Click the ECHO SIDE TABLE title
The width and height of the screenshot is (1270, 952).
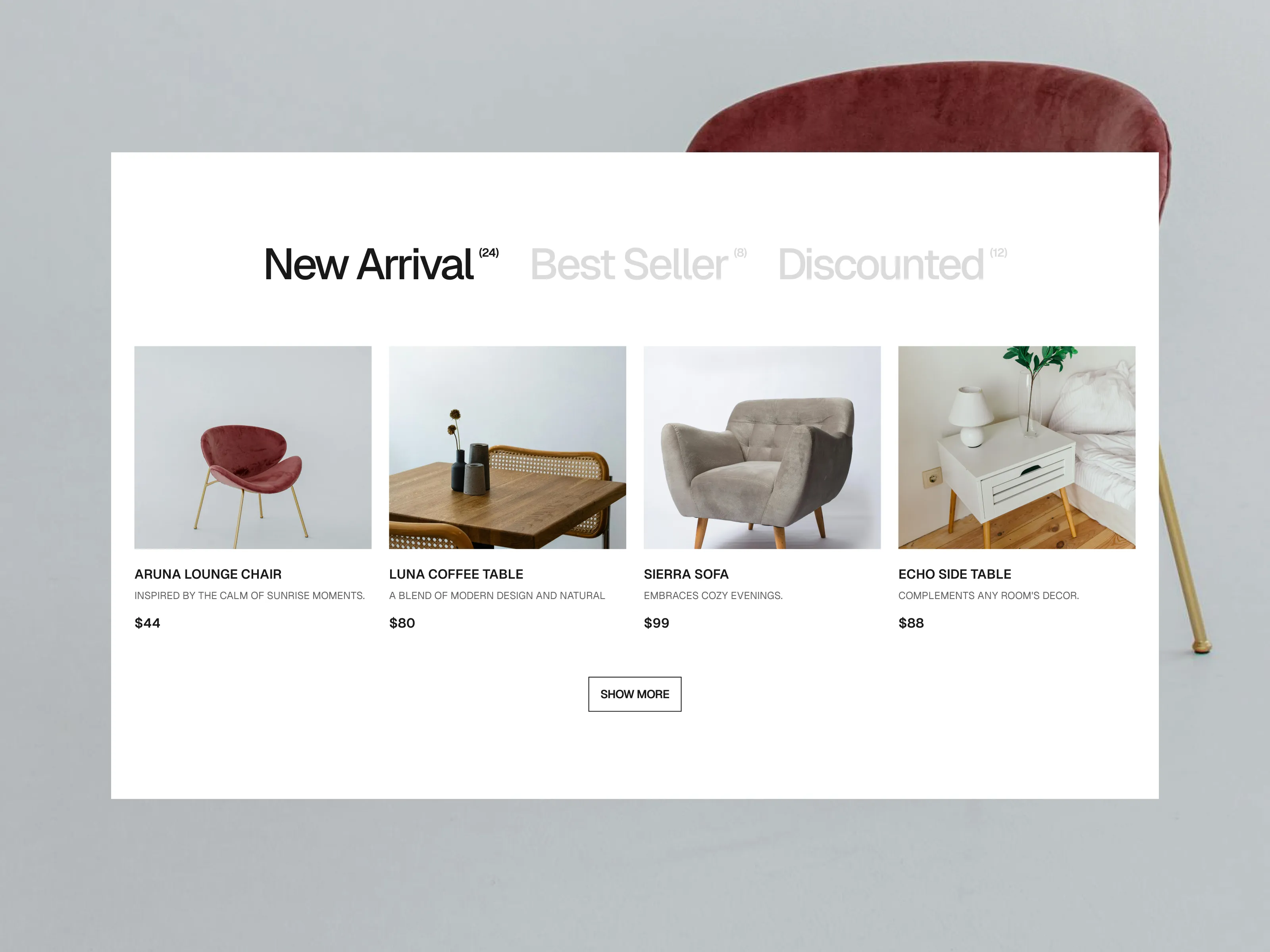[955, 574]
